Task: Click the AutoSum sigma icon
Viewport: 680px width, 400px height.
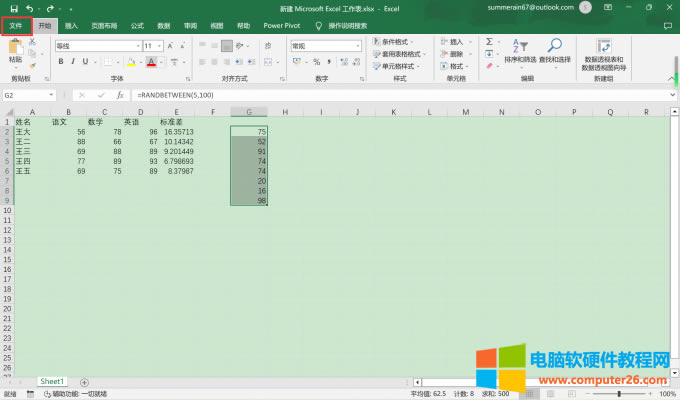Action: point(490,43)
